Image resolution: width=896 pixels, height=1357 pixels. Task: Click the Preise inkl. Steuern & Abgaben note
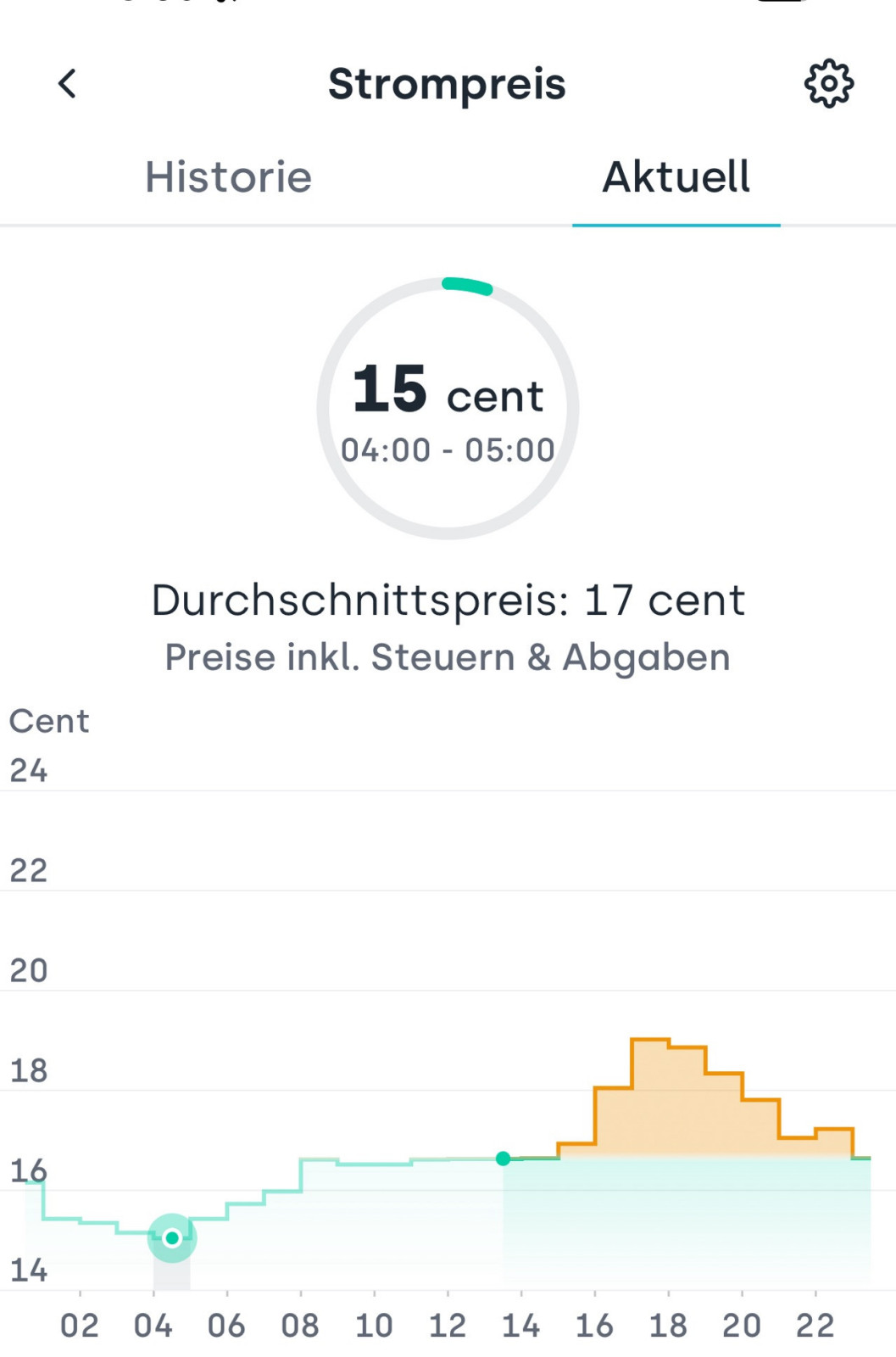(448, 657)
